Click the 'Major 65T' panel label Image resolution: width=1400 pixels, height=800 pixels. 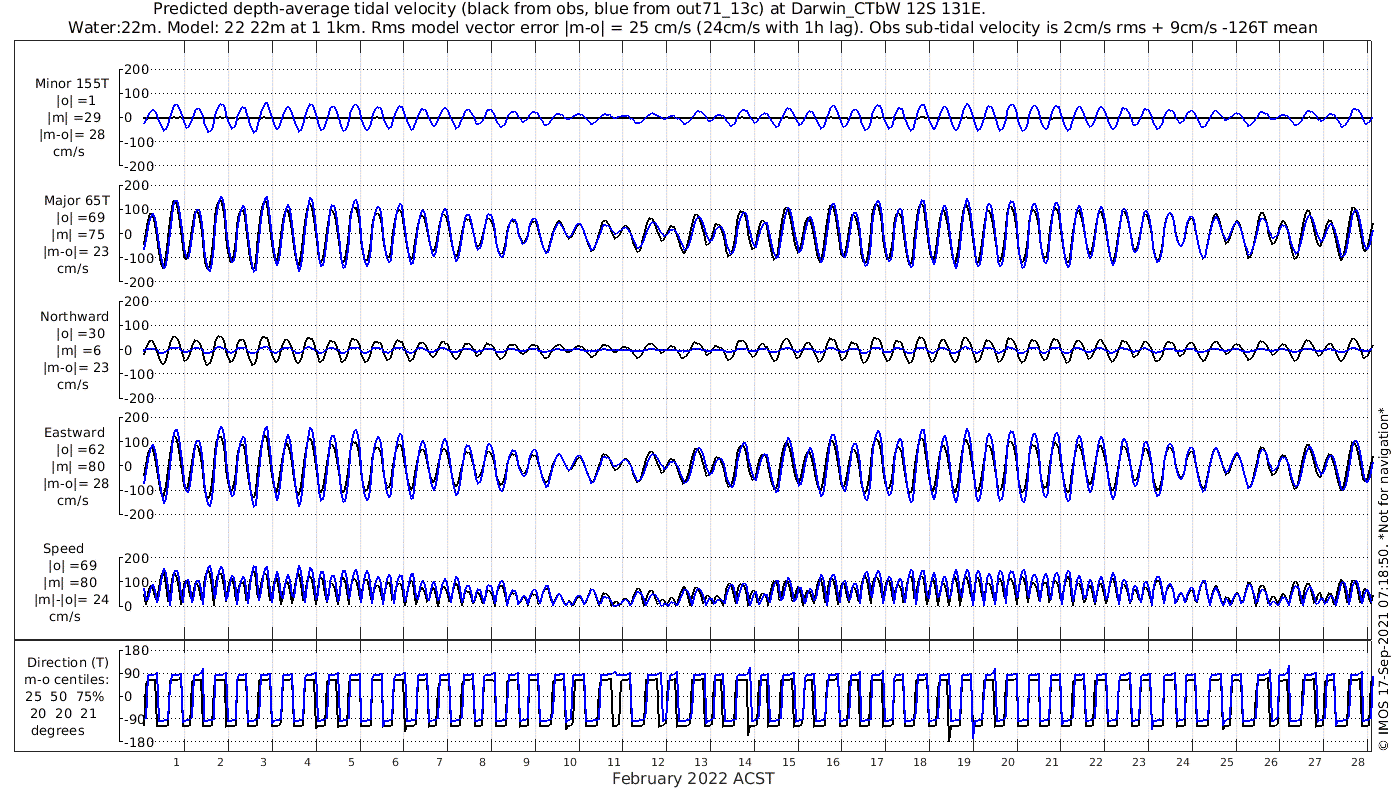(x=76, y=200)
